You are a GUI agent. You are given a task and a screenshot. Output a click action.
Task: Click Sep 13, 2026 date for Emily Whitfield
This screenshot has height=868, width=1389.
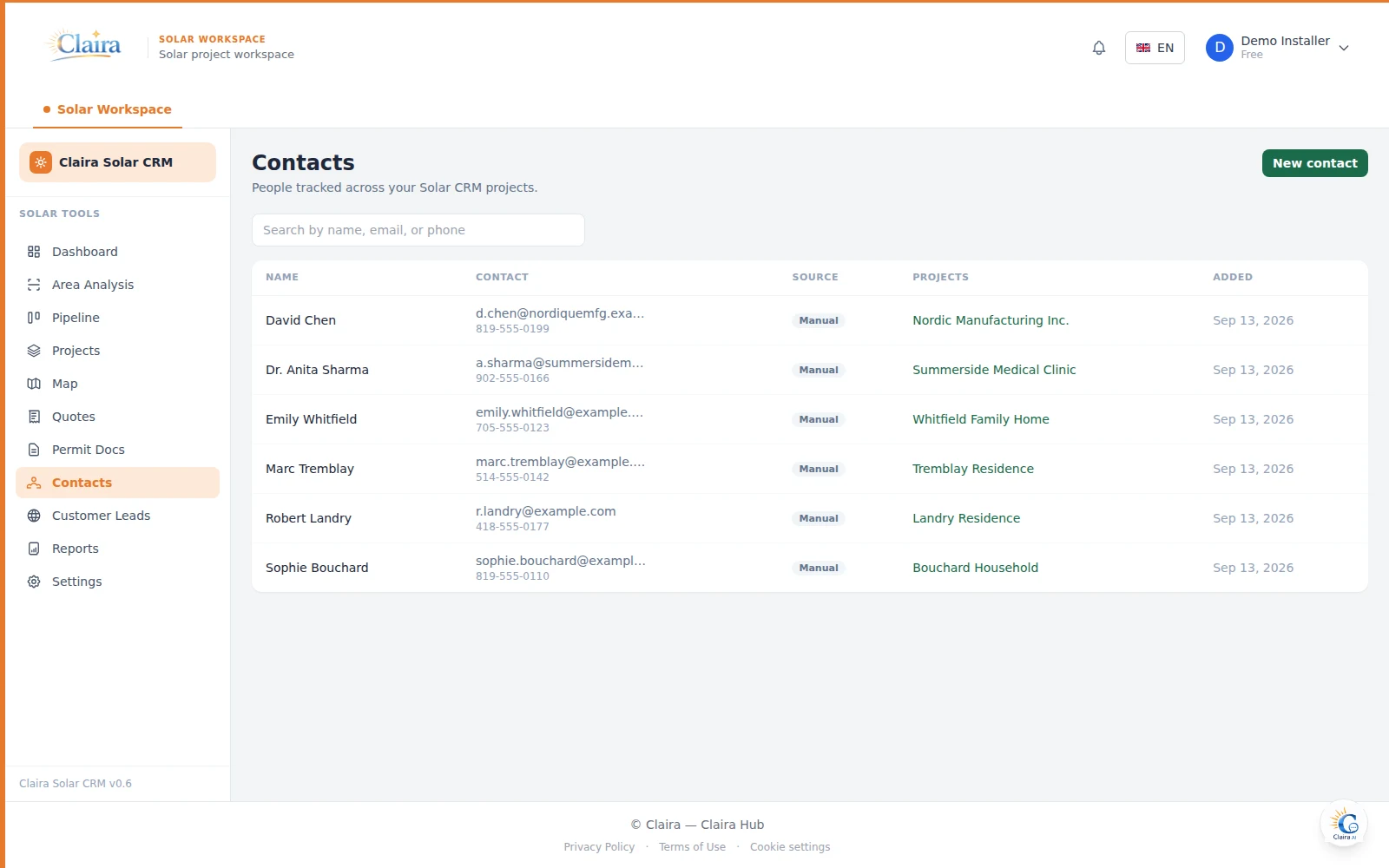pyautogui.click(x=1253, y=419)
